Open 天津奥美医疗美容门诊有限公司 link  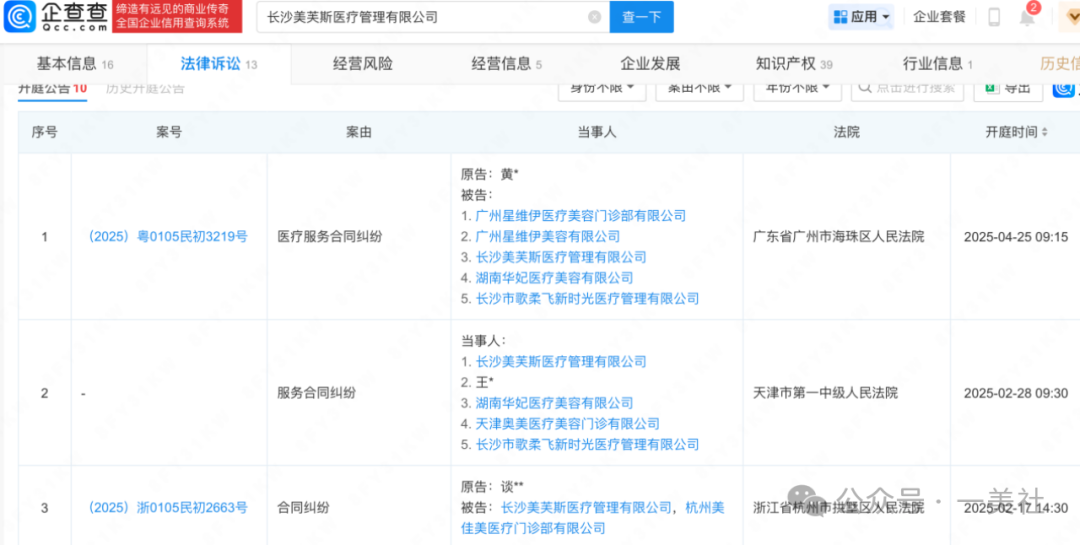(568, 424)
